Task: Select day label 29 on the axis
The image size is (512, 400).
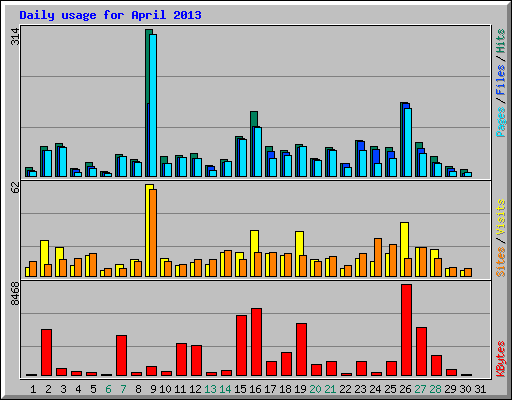Action: pos(450,389)
